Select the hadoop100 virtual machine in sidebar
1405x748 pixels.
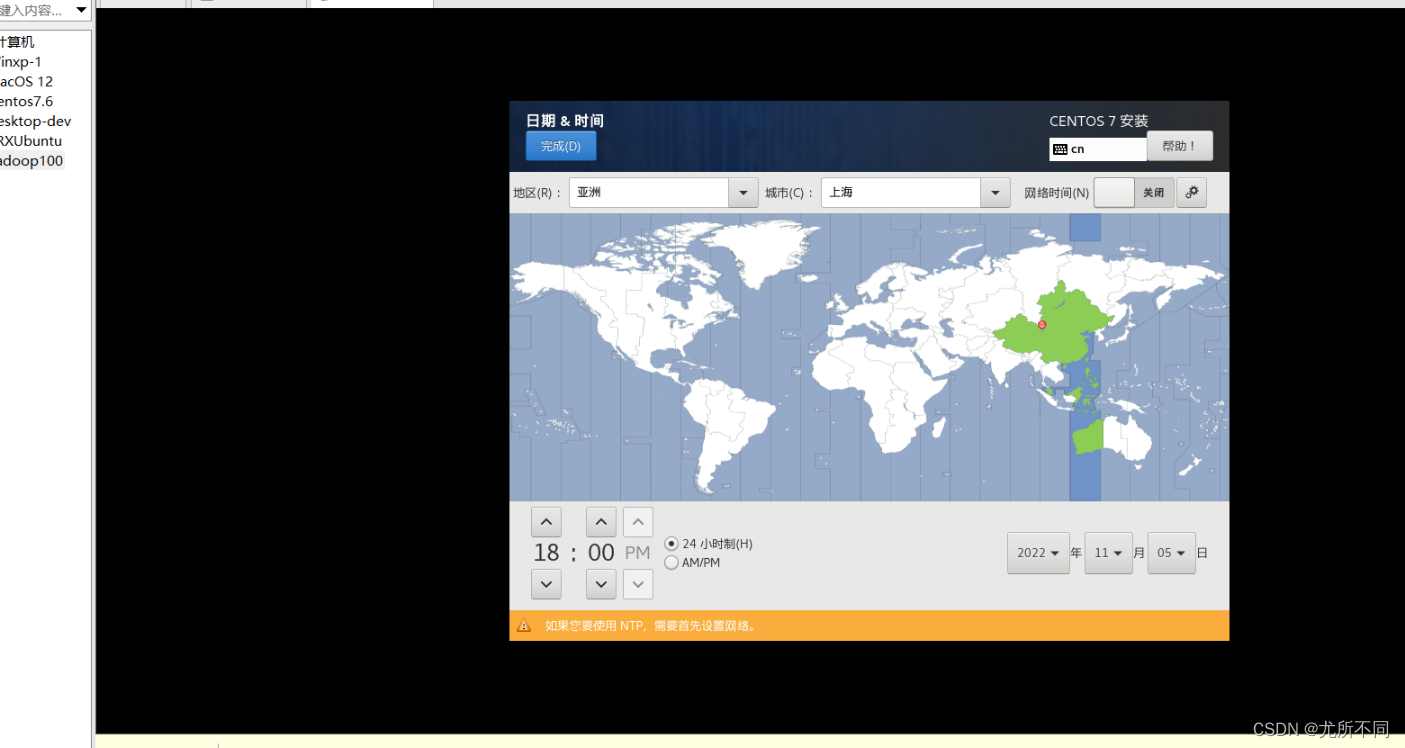tap(31, 161)
